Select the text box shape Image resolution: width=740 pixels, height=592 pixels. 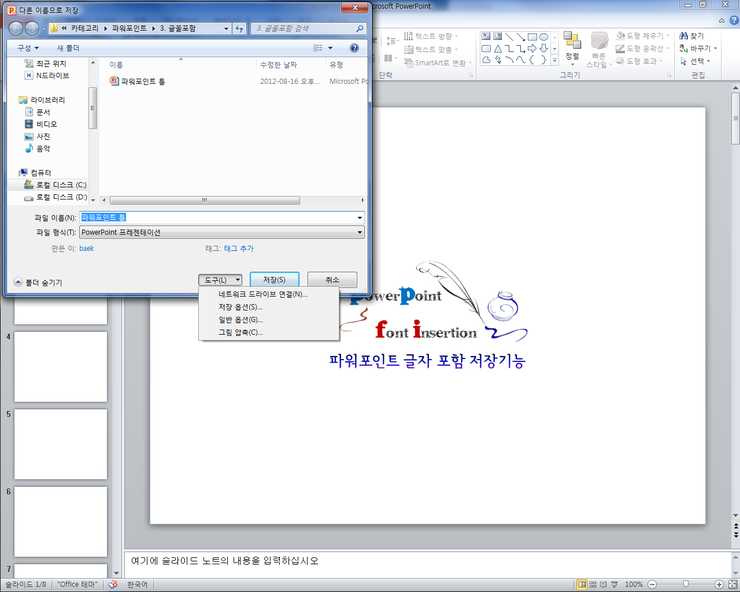[x=486, y=37]
